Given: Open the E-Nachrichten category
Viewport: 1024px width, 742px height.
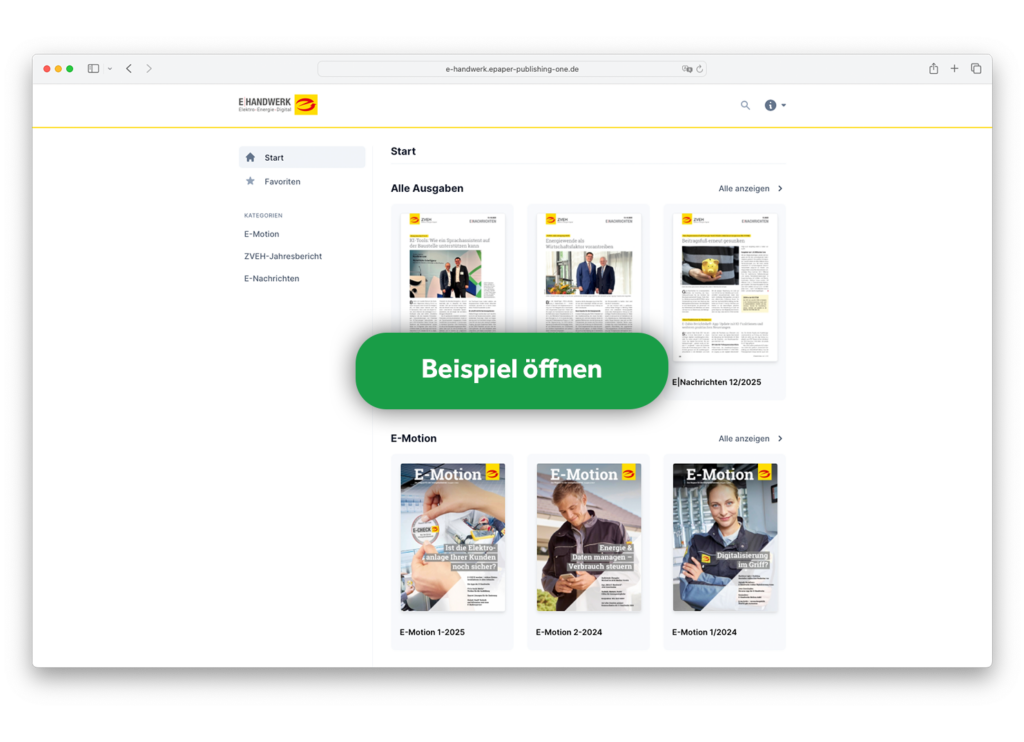Looking at the screenshot, I should [272, 278].
